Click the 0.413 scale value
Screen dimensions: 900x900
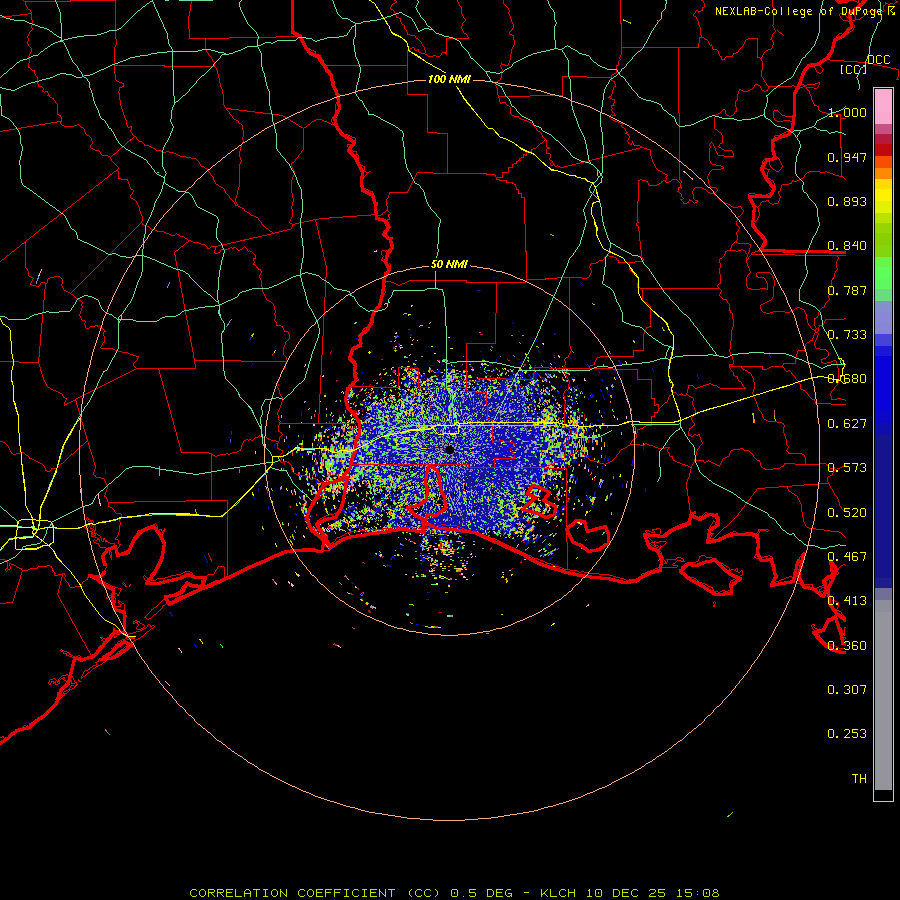click(847, 601)
